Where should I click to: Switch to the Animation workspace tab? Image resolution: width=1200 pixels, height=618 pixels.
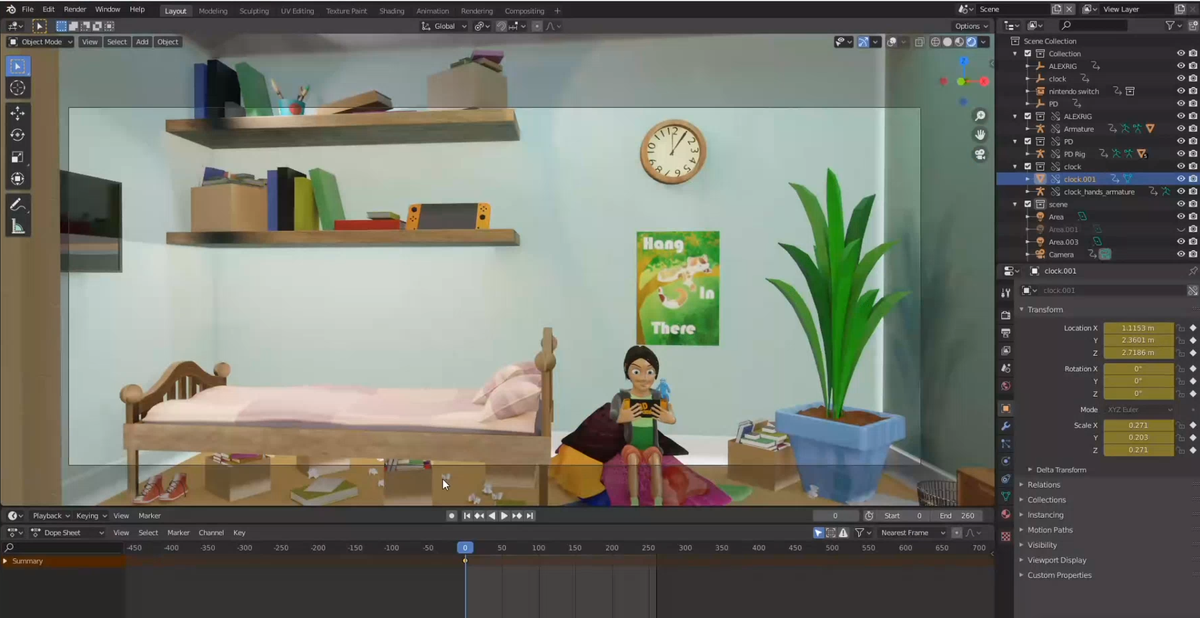pos(432,11)
